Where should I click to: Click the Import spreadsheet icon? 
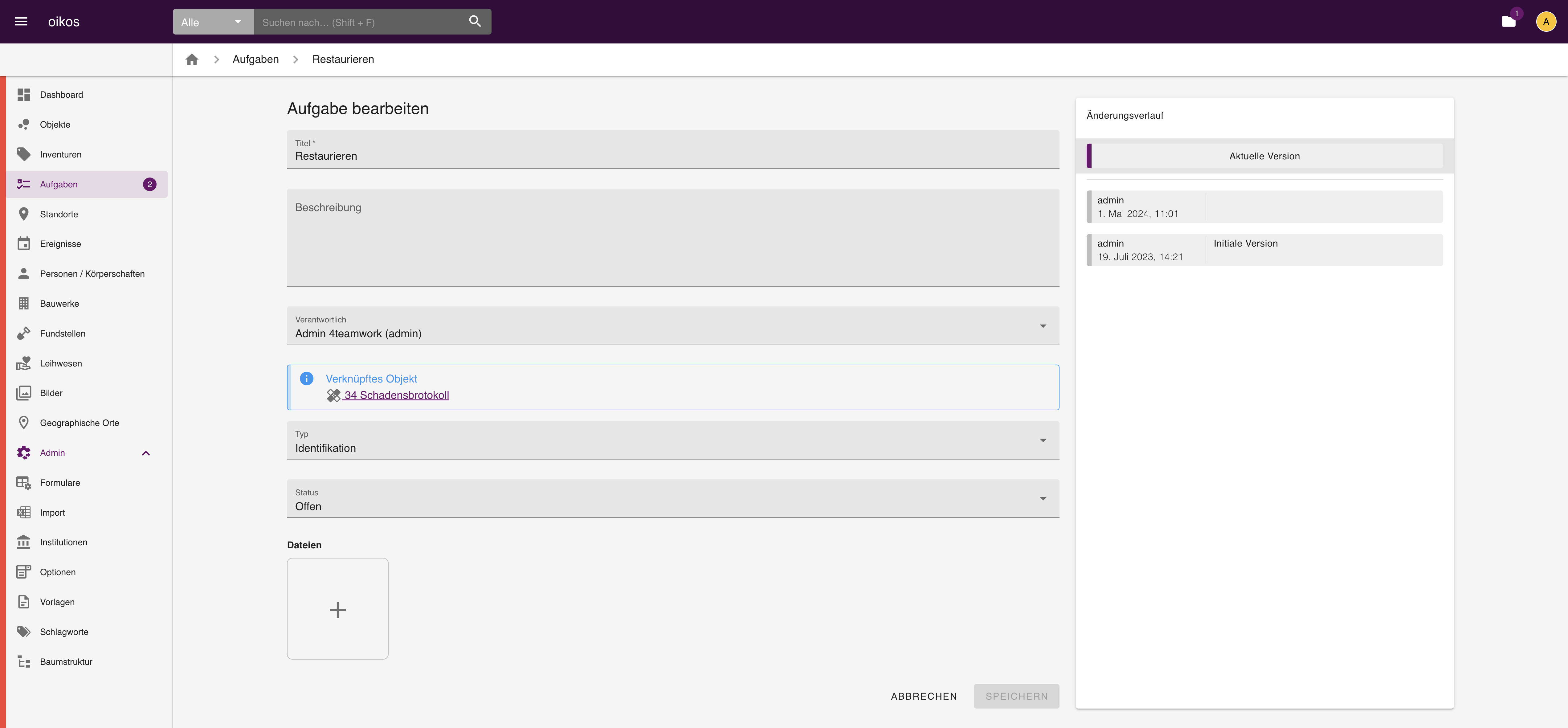tap(24, 513)
